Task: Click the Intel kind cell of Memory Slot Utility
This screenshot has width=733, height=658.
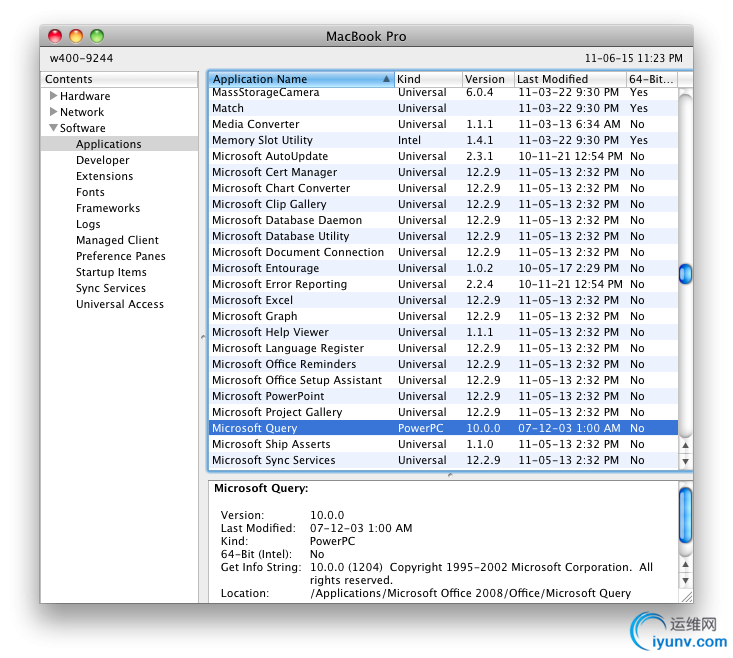Action: 410,140
